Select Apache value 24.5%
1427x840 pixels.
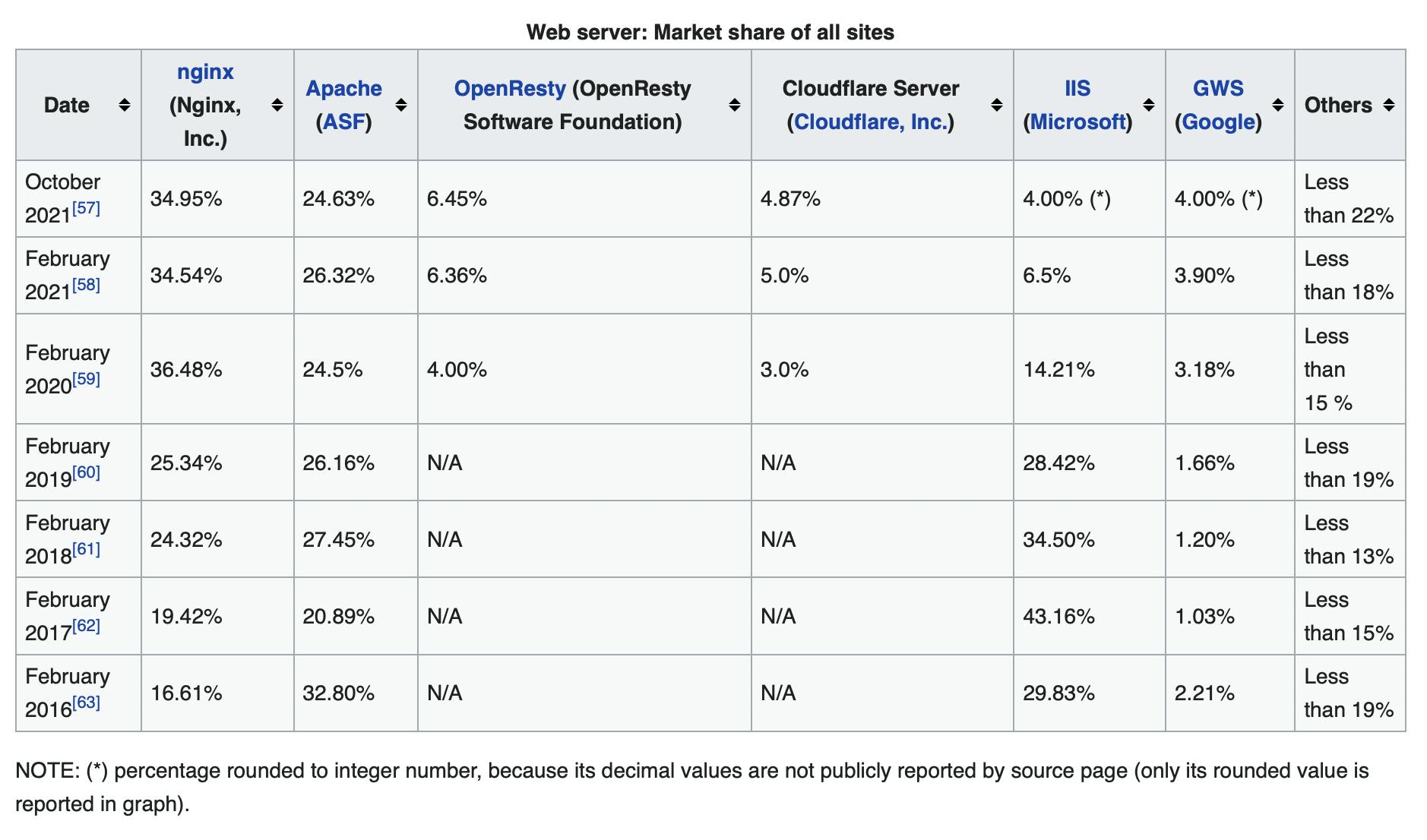[x=332, y=370]
